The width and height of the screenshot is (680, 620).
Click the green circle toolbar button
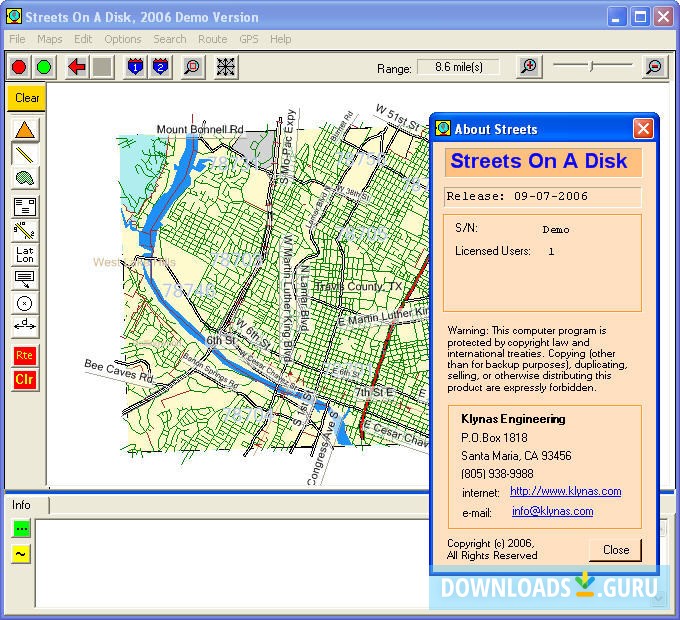point(44,67)
